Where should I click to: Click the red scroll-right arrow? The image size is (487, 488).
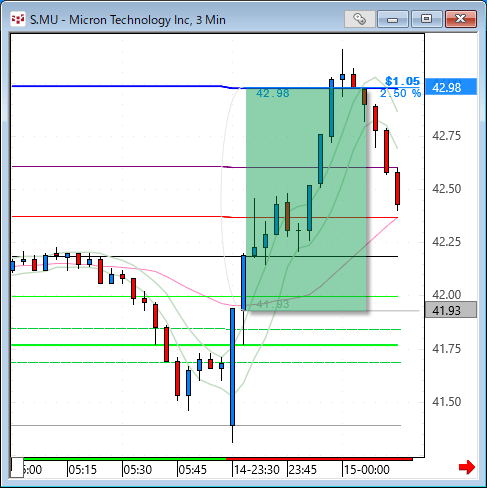[x=467, y=467]
